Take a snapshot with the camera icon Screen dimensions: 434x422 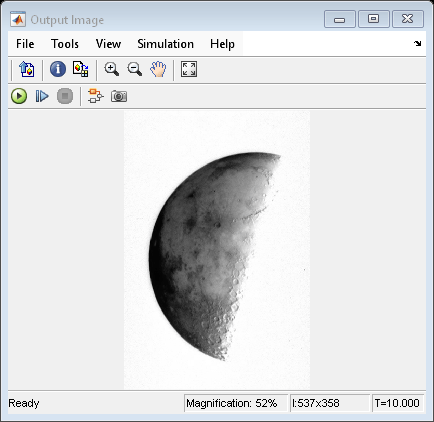coord(119,96)
